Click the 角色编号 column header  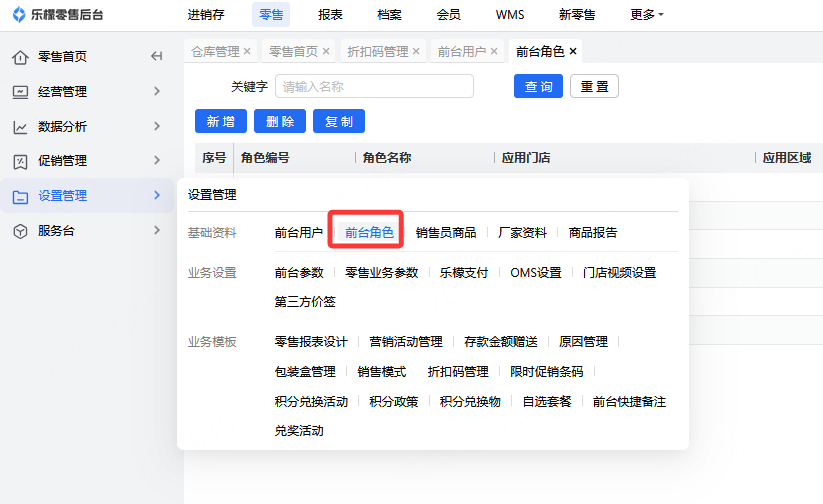pos(265,158)
